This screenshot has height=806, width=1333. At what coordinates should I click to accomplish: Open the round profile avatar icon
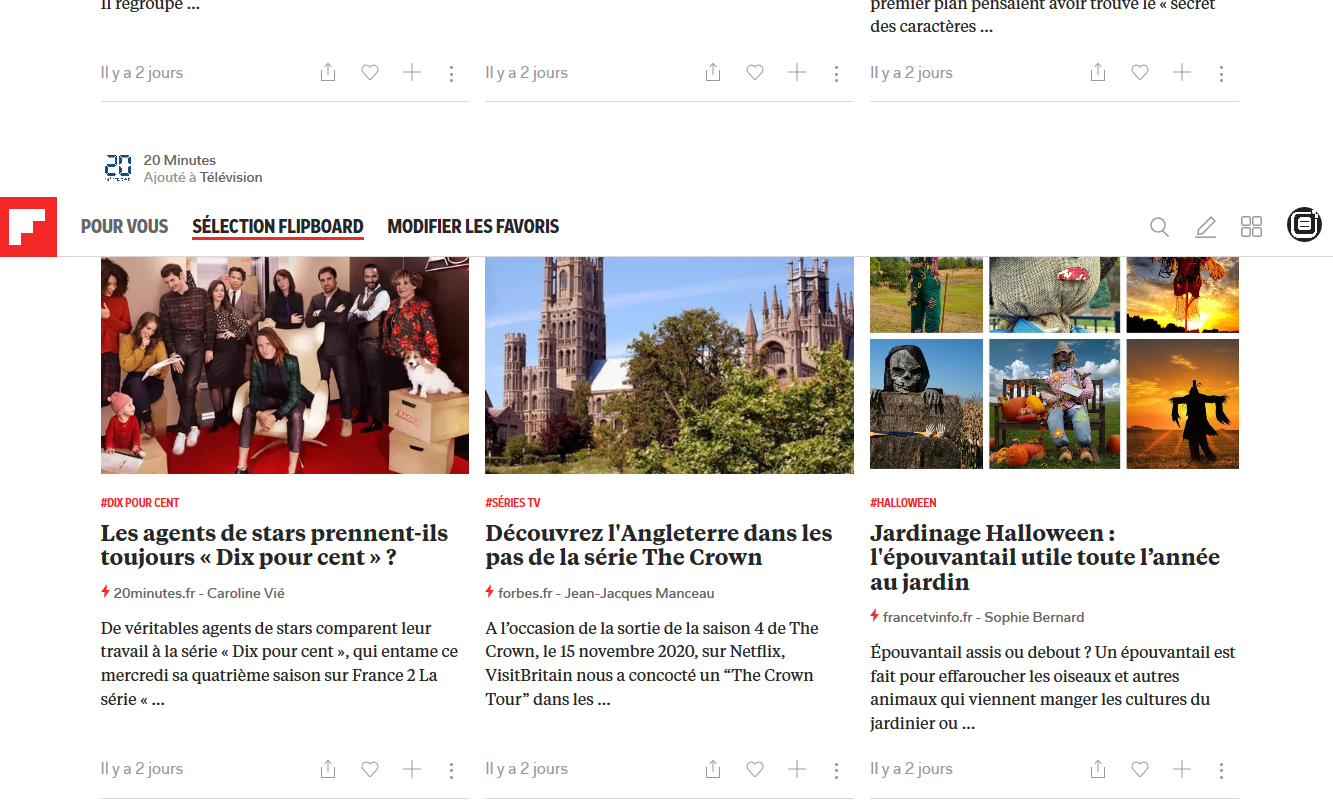(x=1304, y=224)
